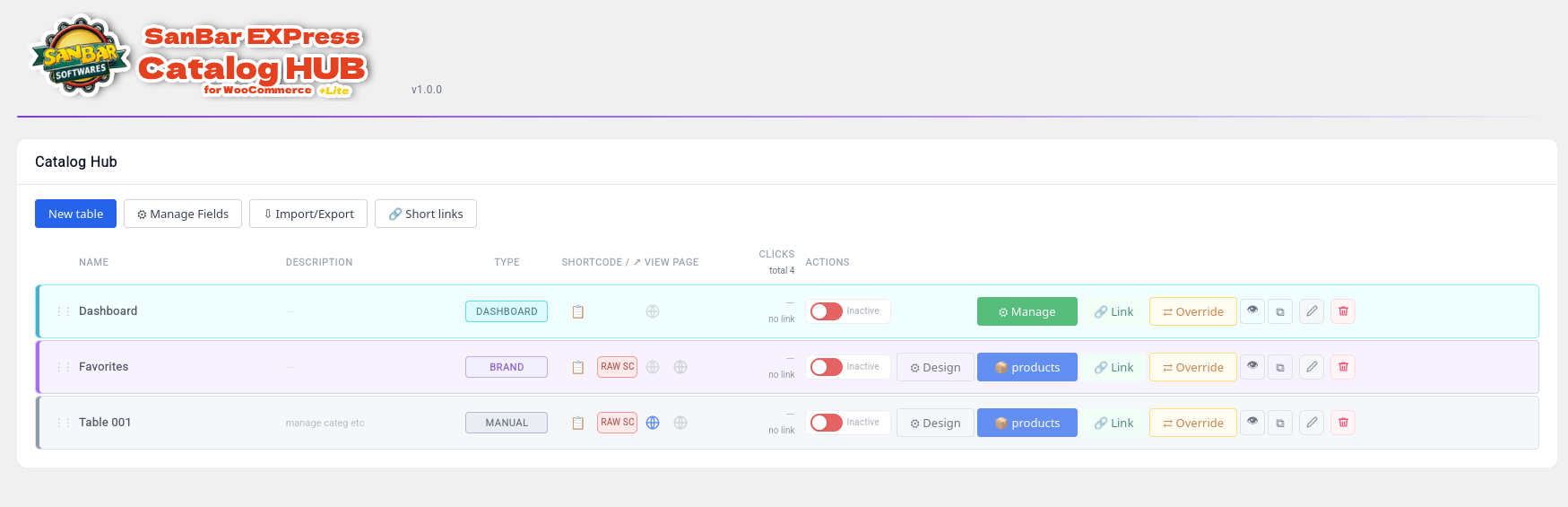Screen dimensions: 1568x507
Task: Edit Table 001 with pencil icon
Action: click(1312, 423)
